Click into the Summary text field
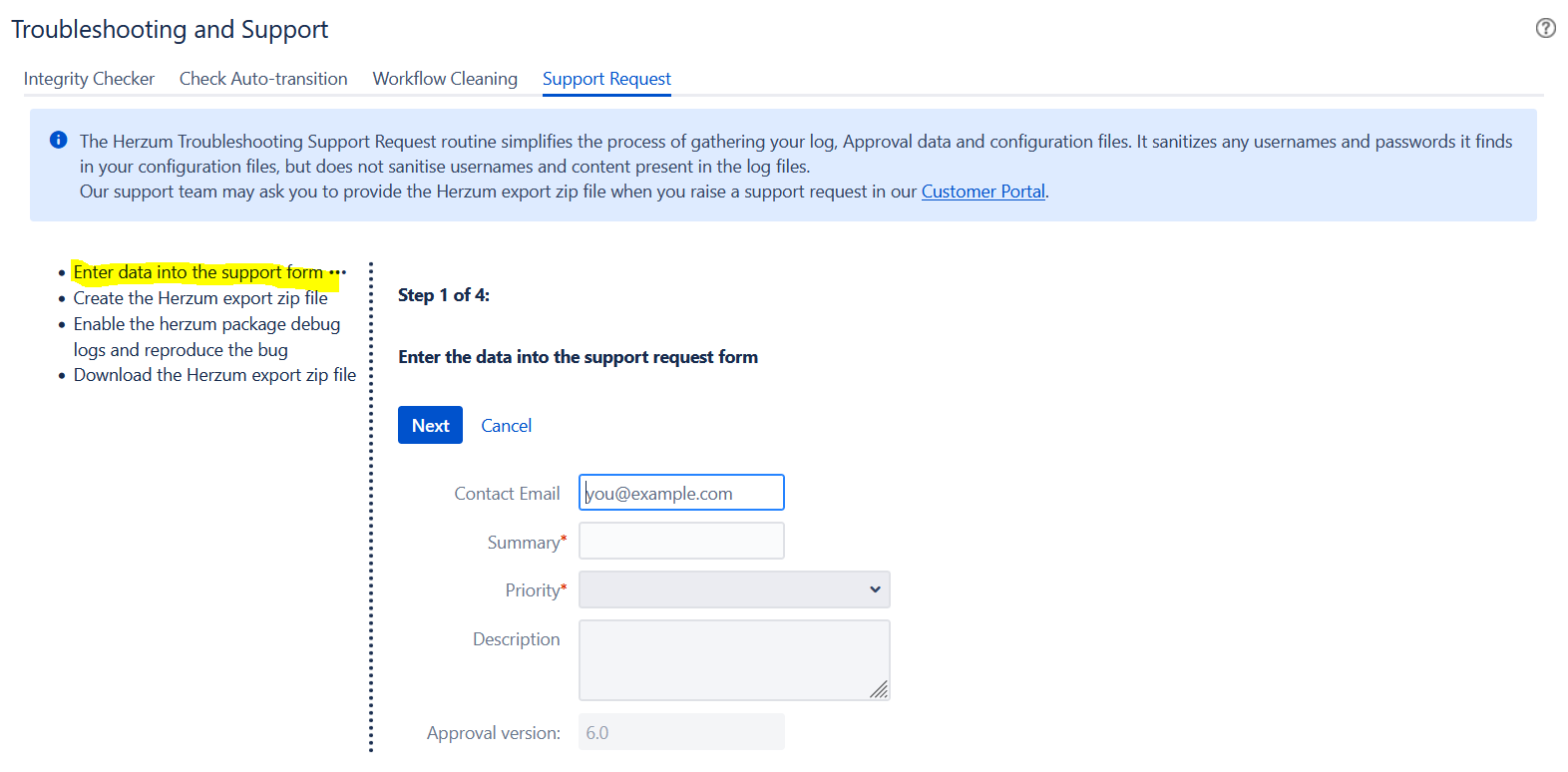 [681, 542]
